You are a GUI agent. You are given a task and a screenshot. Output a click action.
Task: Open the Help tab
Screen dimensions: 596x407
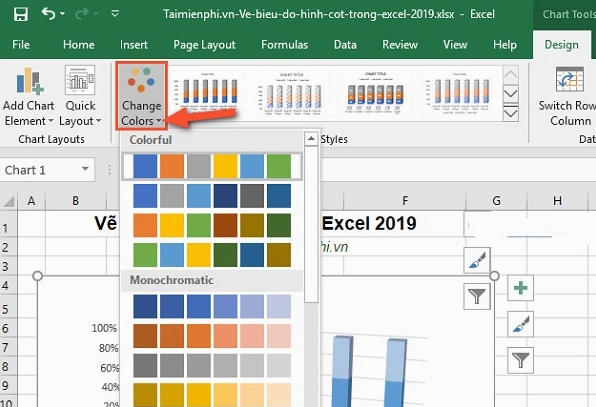pyautogui.click(x=505, y=45)
